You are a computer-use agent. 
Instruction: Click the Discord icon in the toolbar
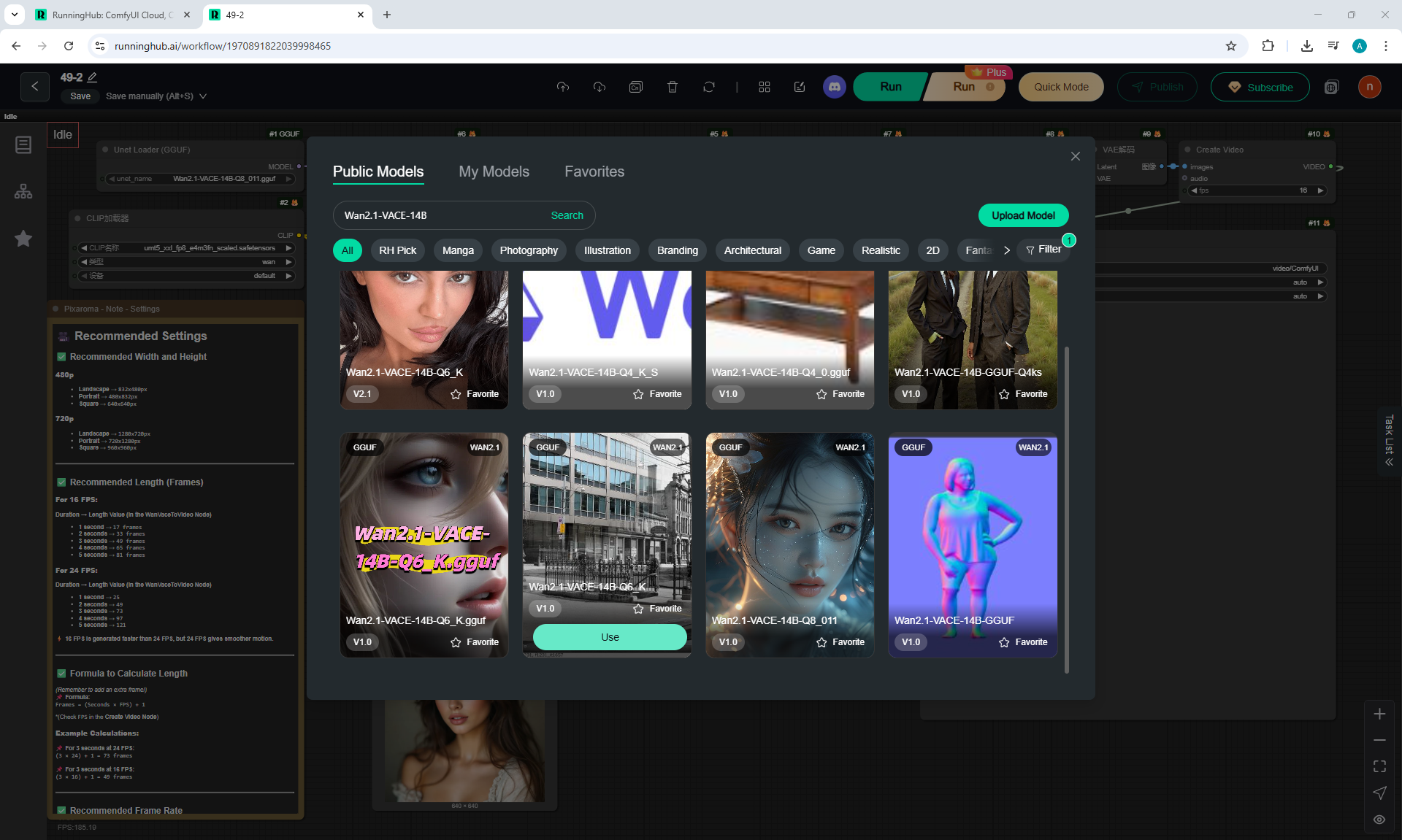(834, 87)
